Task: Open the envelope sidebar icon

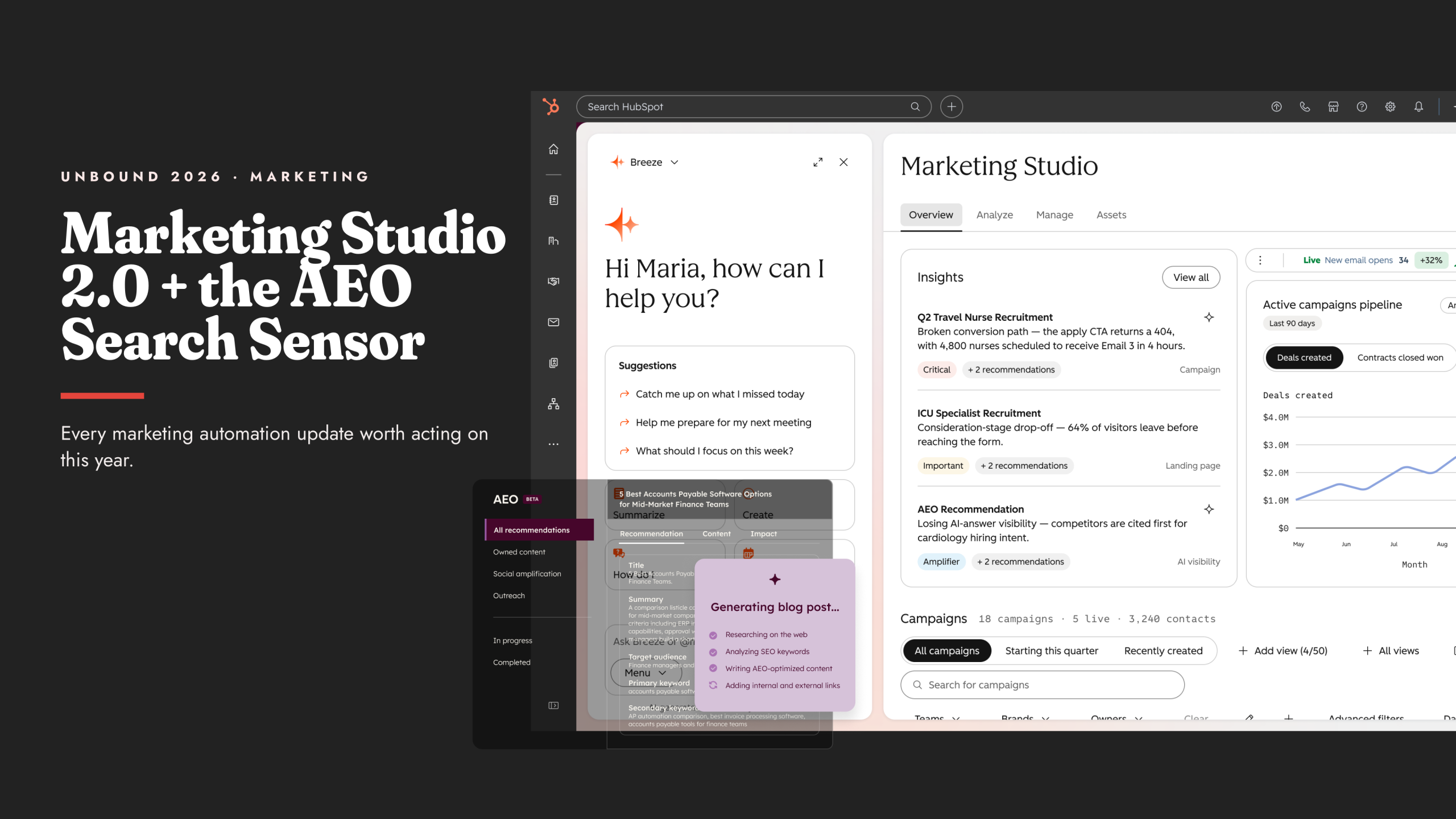Action: [x=553, y=322]
